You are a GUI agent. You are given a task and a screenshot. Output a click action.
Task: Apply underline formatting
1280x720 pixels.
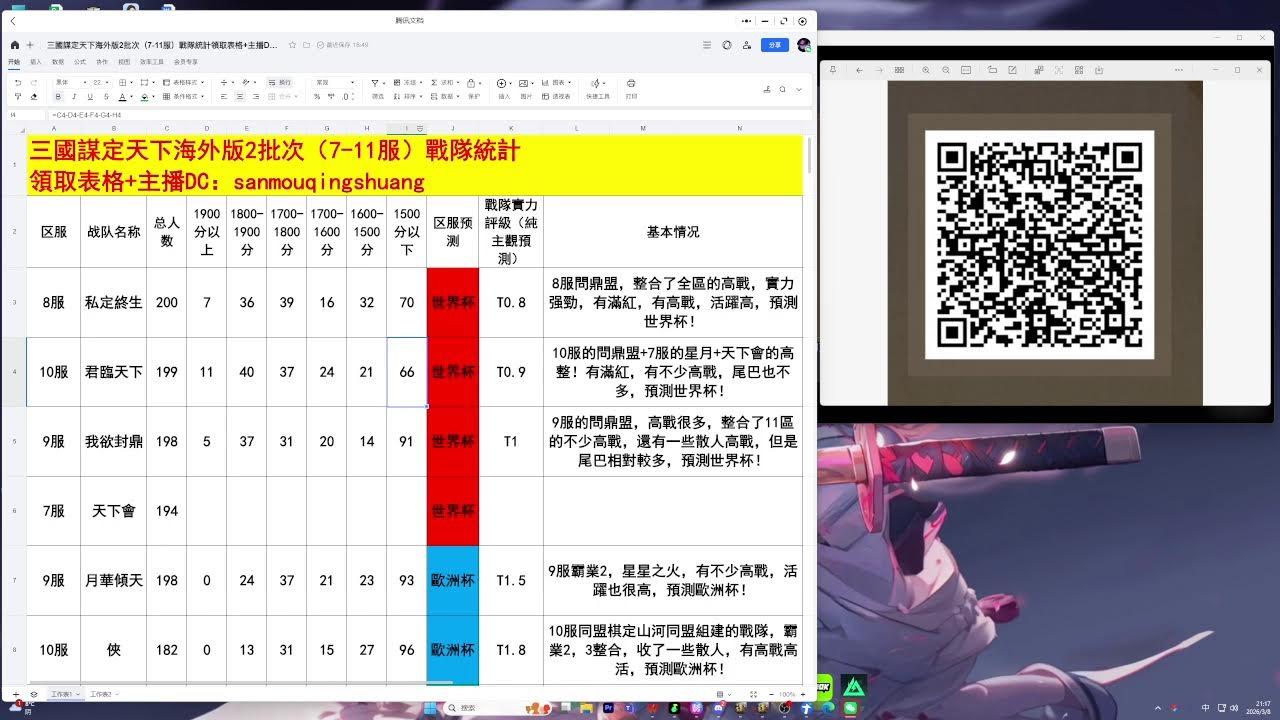pos(90,96)
